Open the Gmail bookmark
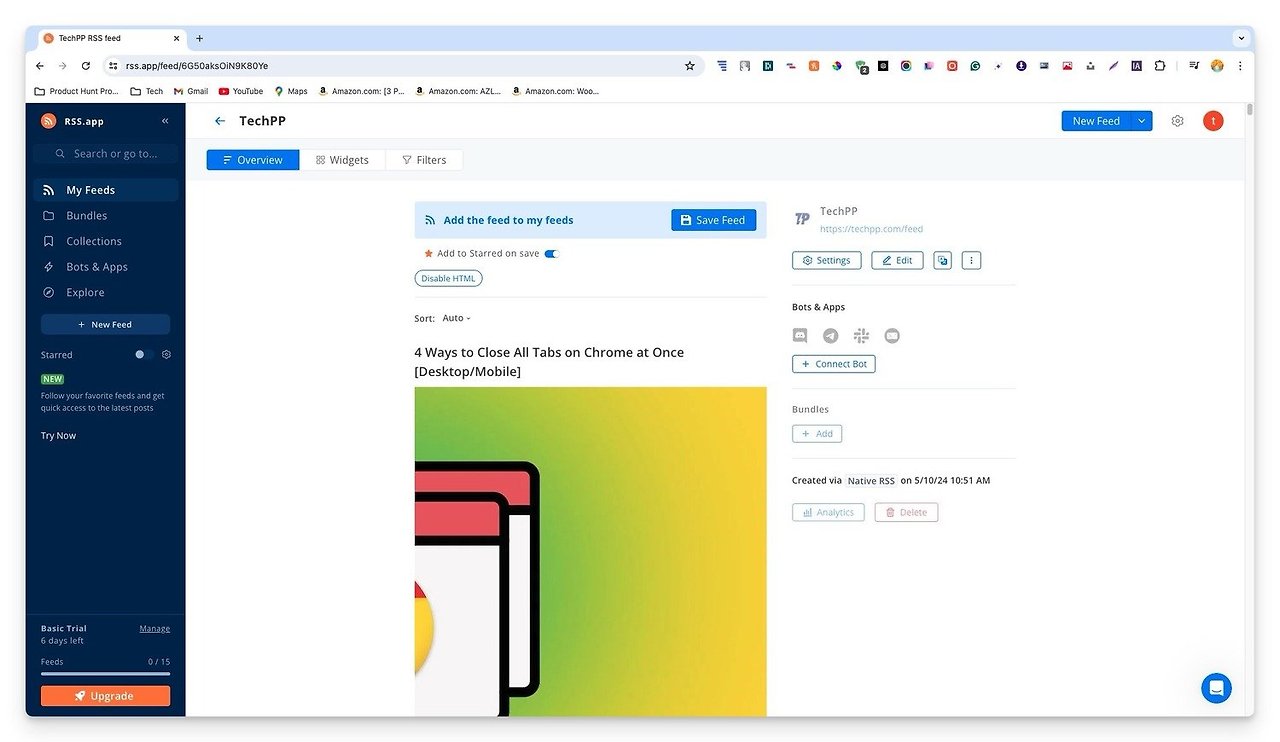 (191, 91)
